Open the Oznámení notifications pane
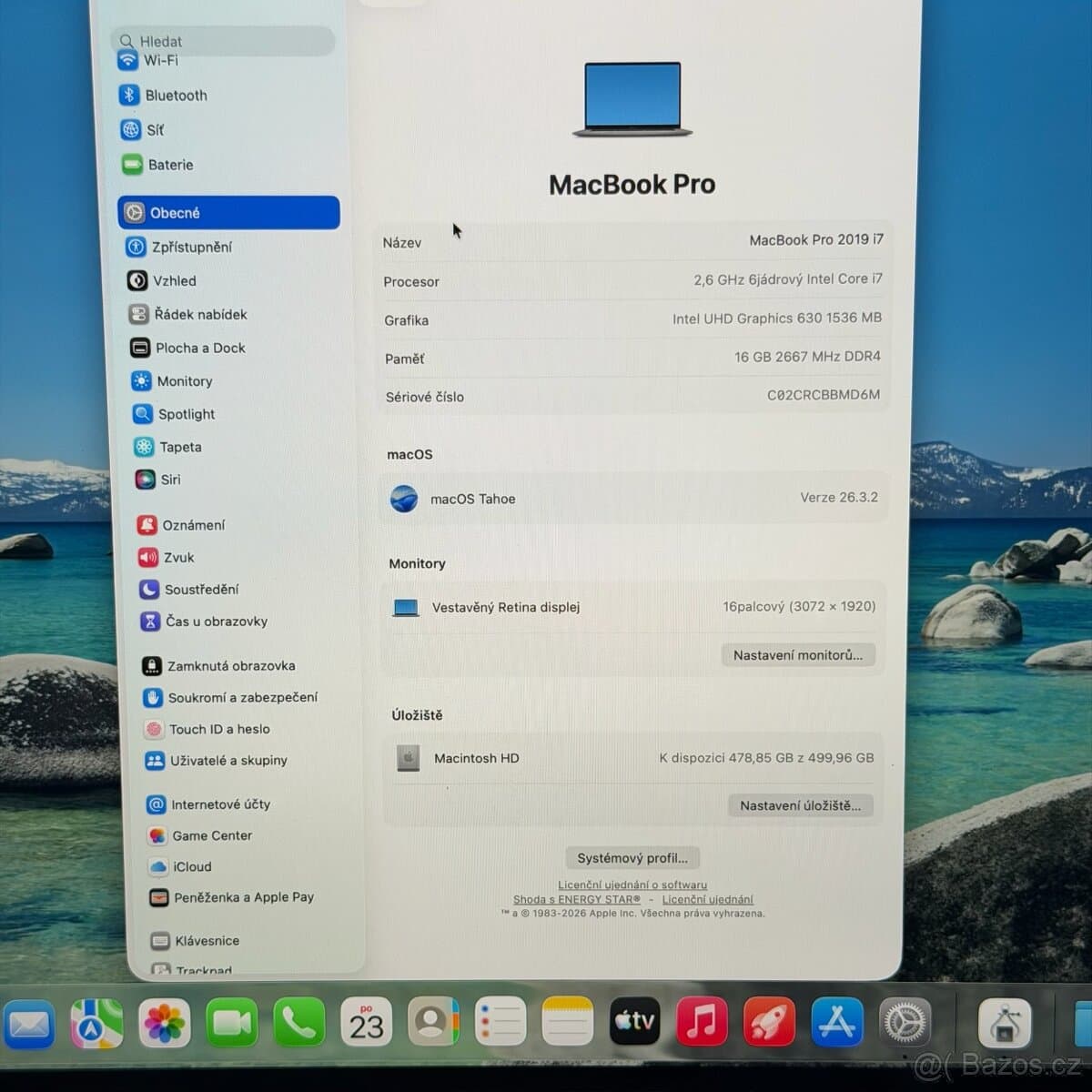Screen dimensions: 1092x1092 point(181,525)
